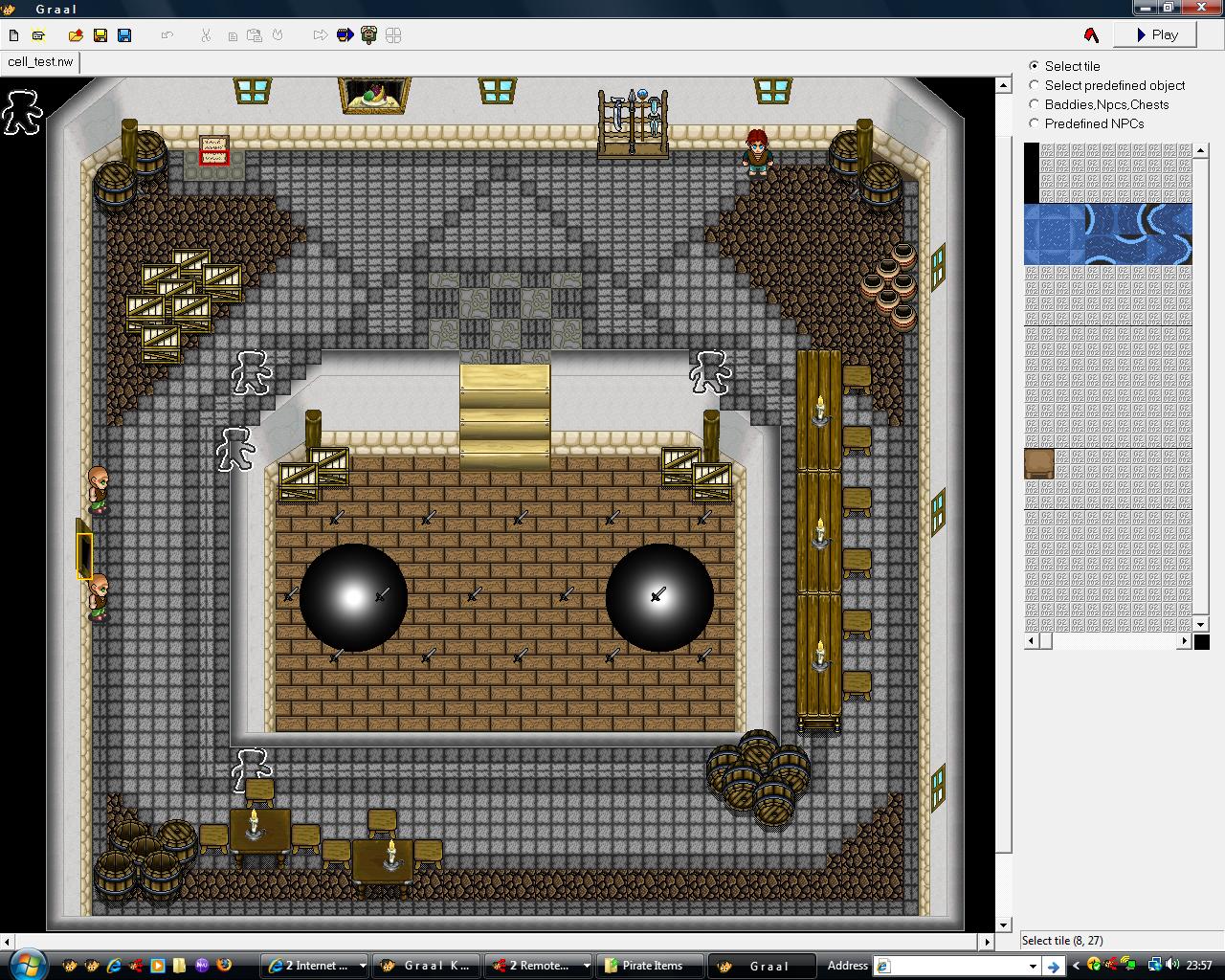Click the black selected-tile swatch below tileset

(x=1202, y=642)
